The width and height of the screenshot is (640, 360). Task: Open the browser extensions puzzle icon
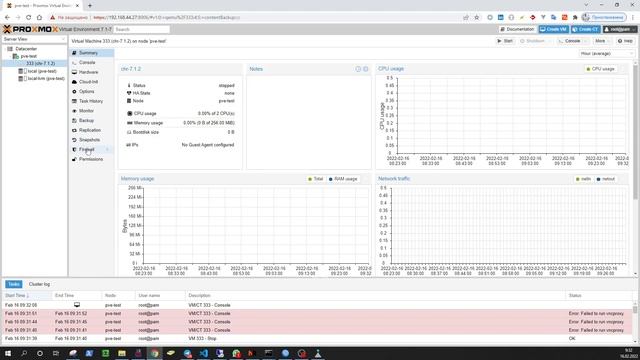pyautogui.click(x=575, y=18)
